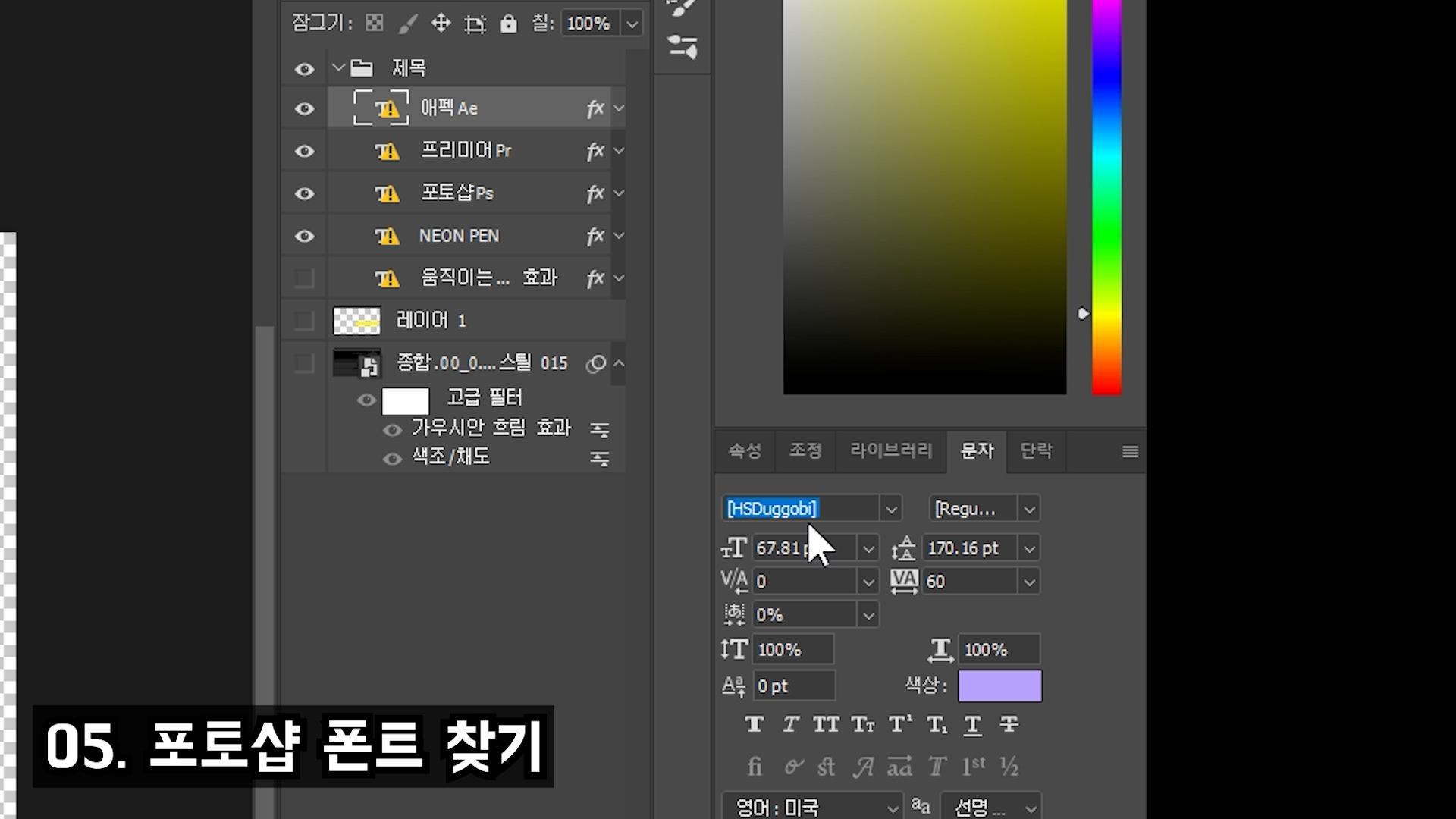
Task: Collapse the 제목 layer group
Action: coord(338,68)
